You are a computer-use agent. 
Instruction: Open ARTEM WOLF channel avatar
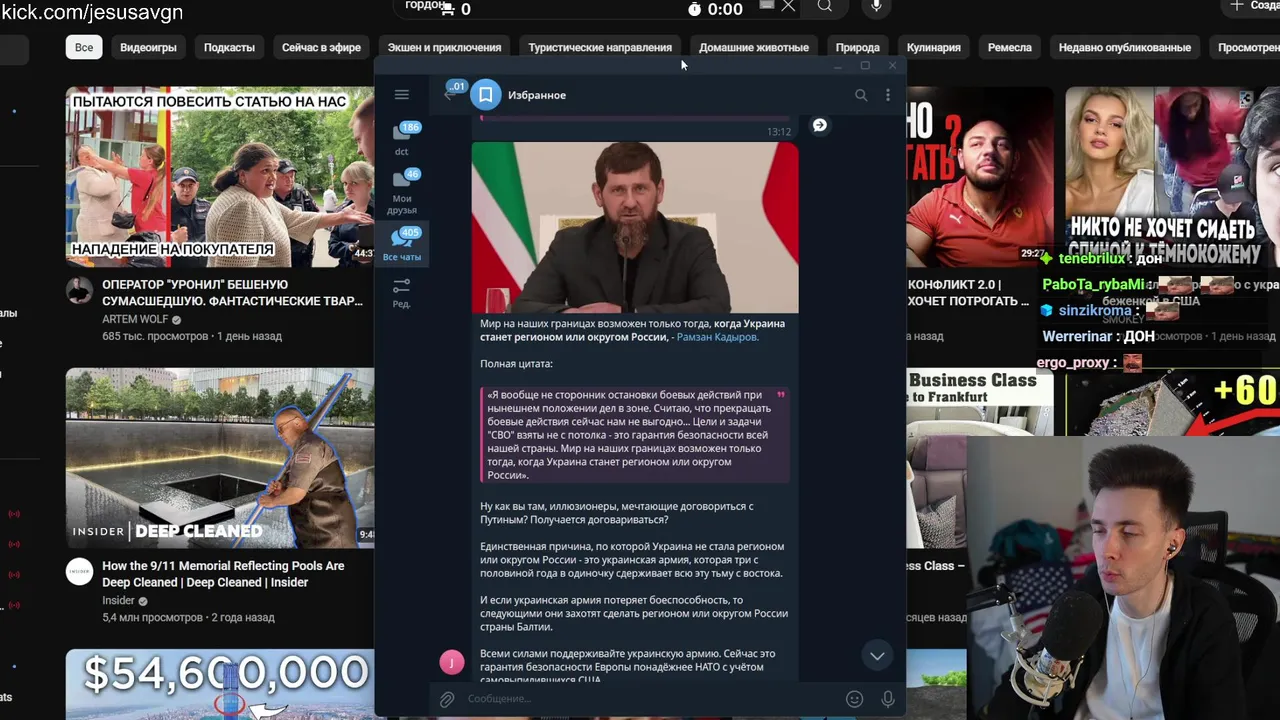(79, 291)
